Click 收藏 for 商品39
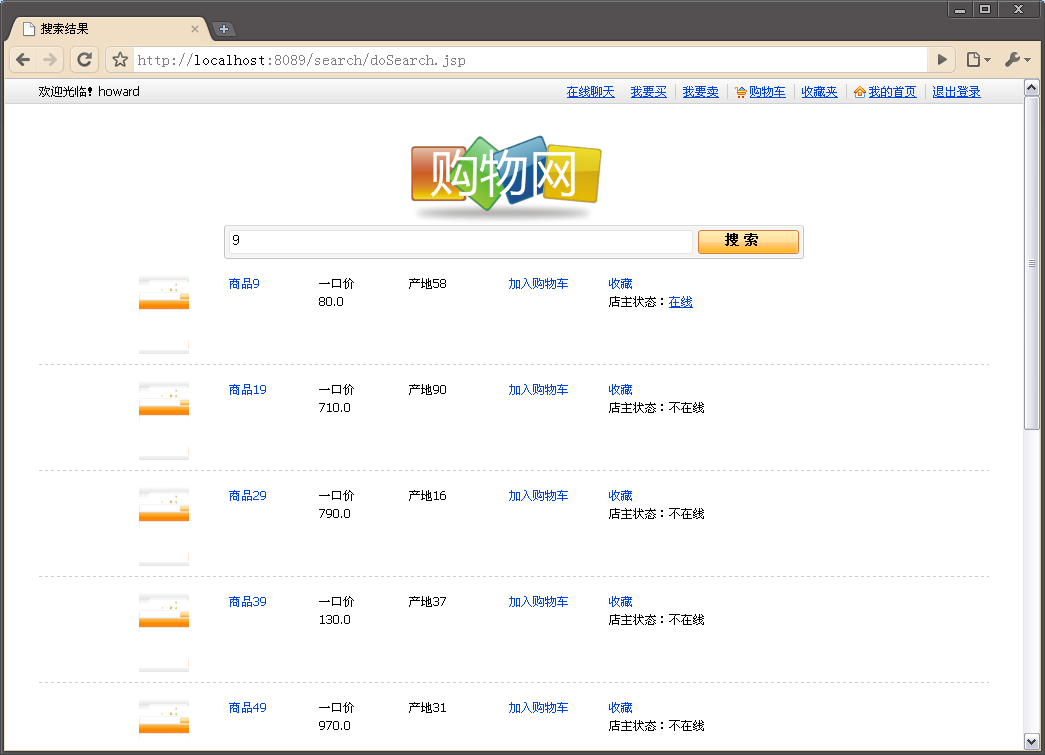This screenshot has width=1045, height=755. point(620,602)
